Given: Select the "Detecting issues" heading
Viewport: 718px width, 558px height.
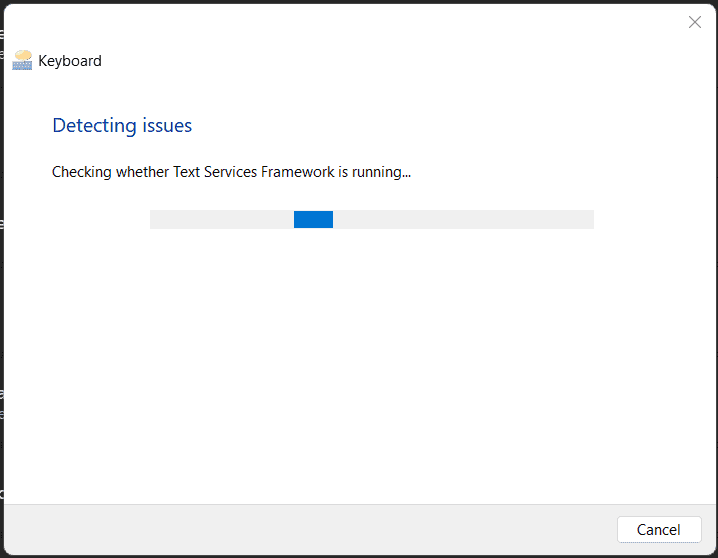Looking at the screenshot, I should [122, 126].
